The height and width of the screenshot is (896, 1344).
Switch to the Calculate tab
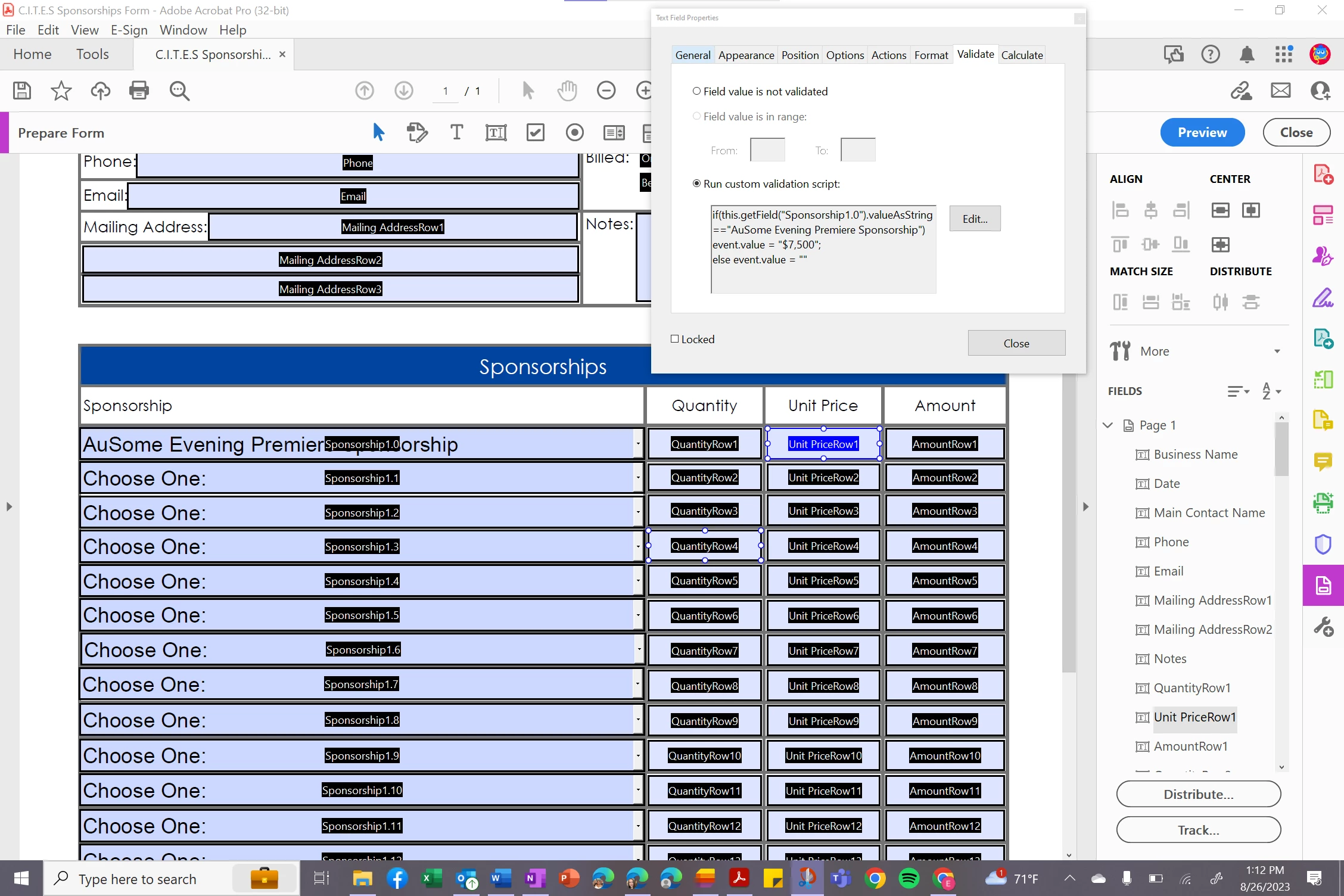coord(1022,55)
